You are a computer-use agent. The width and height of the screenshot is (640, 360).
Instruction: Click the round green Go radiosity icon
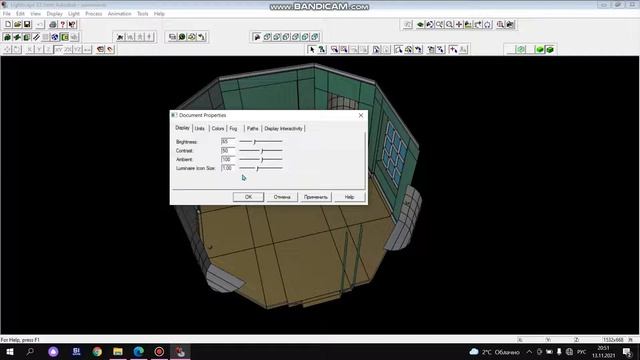point(182,37)
